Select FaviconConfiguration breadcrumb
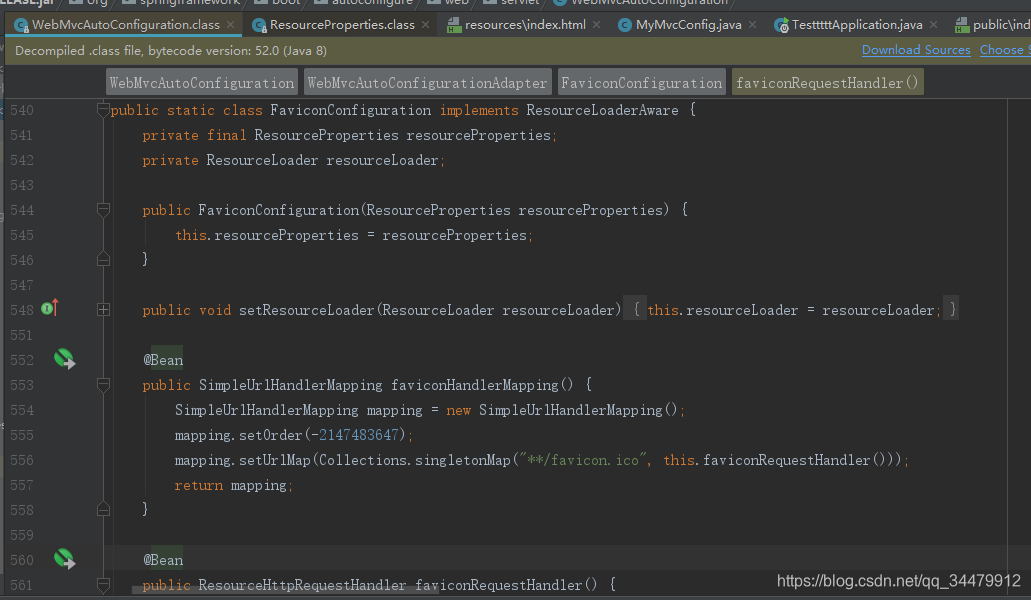 (642, 83)
